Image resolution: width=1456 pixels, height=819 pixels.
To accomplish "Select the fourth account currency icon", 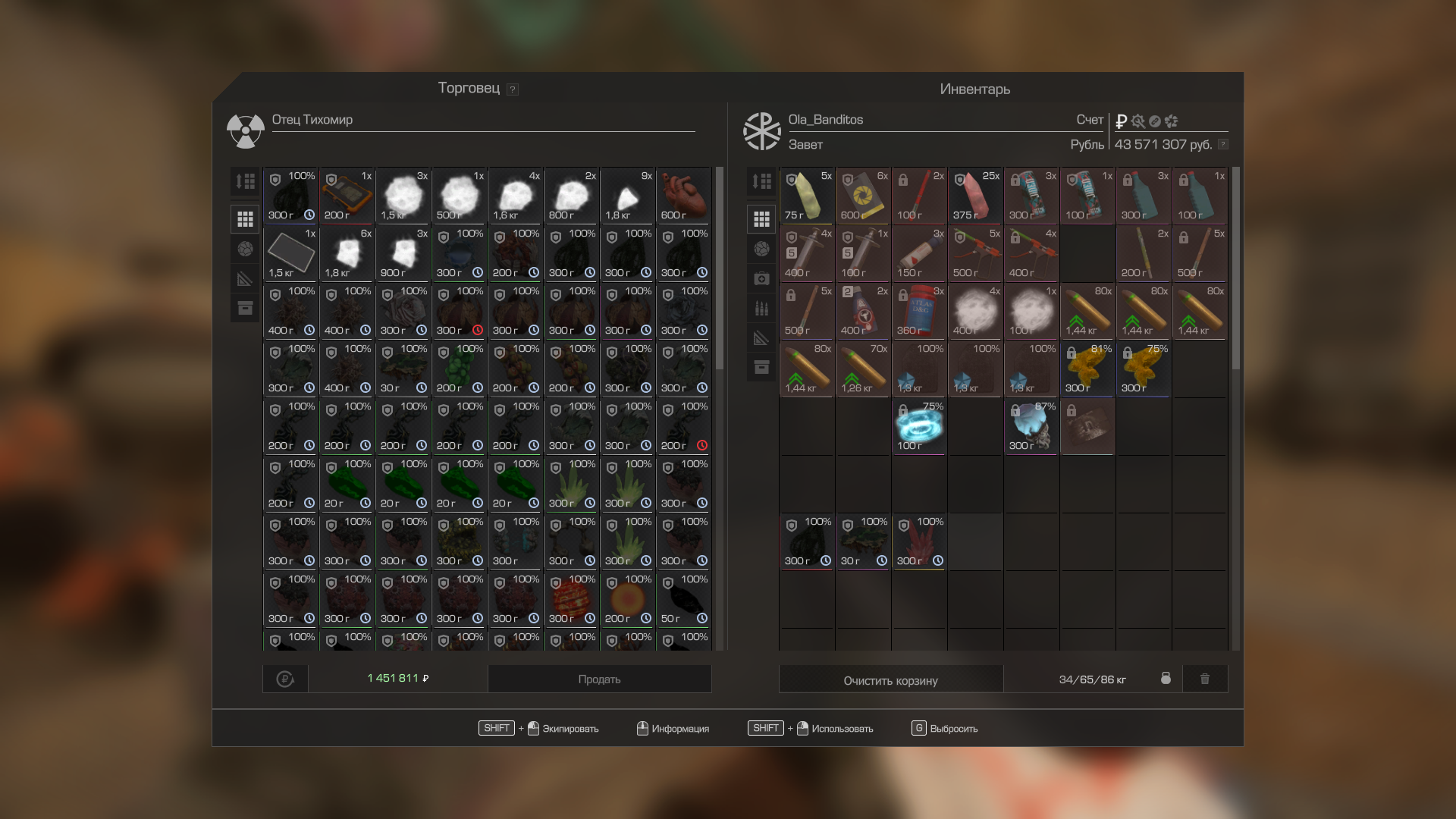I will tap(1171, 121).
